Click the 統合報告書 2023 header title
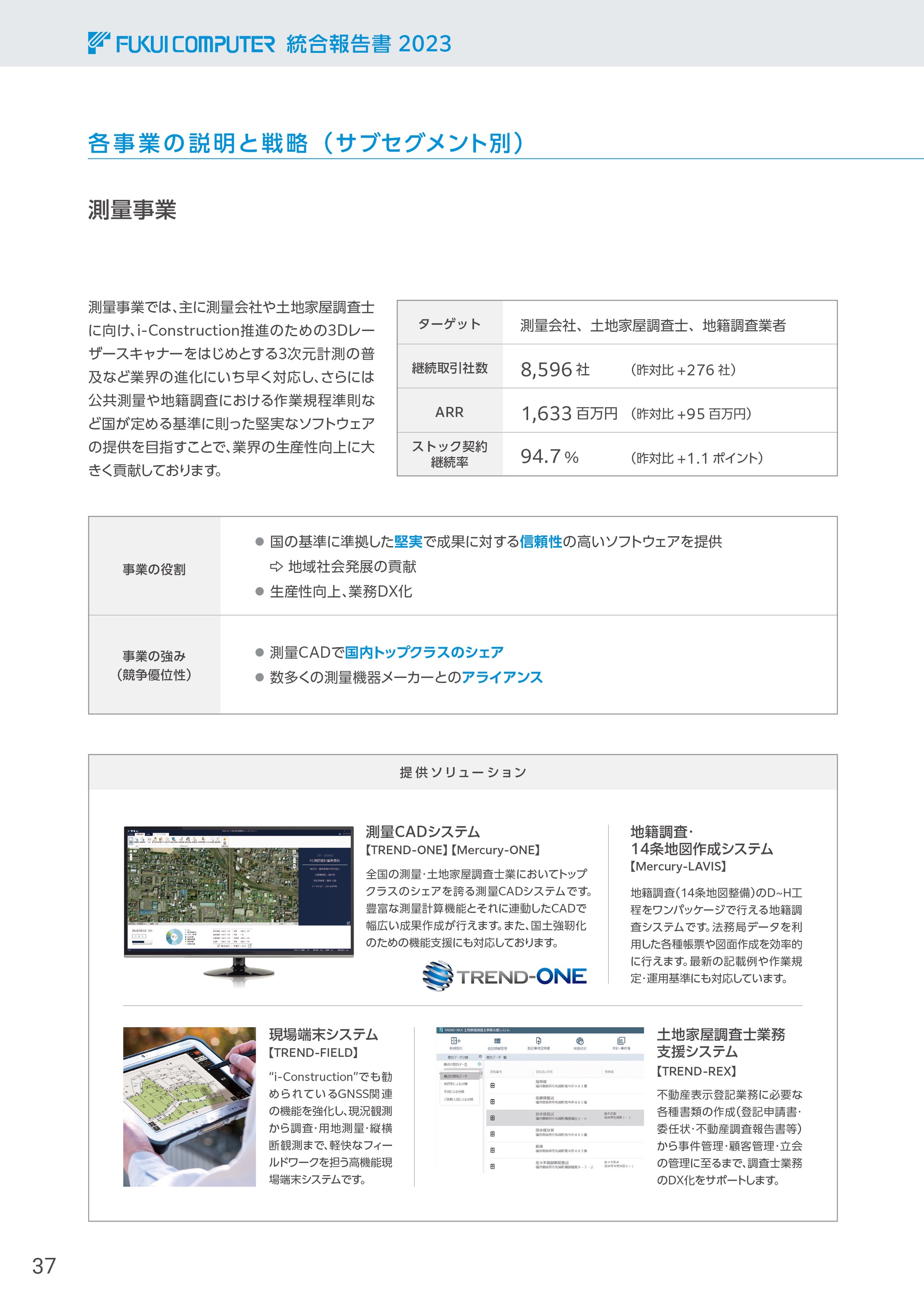924x1310 pixels. coord(368,43)
